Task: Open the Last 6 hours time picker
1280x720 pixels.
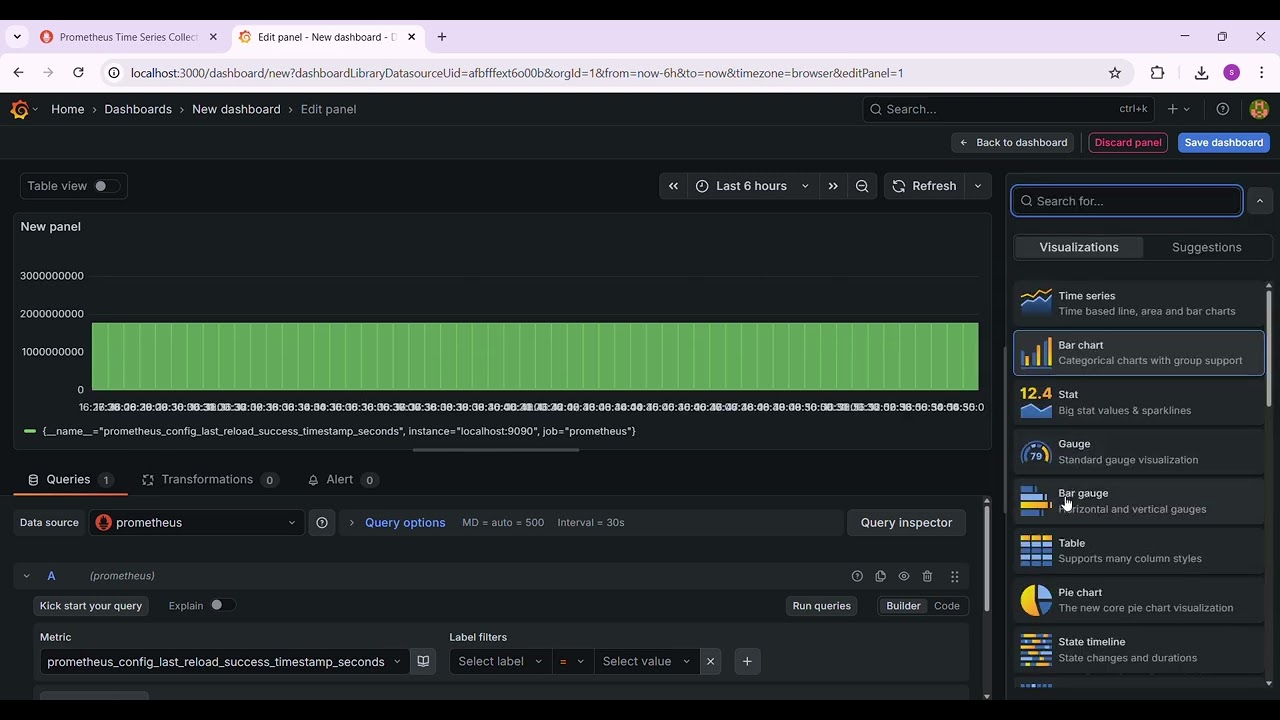Action: [x=751, y=186]
